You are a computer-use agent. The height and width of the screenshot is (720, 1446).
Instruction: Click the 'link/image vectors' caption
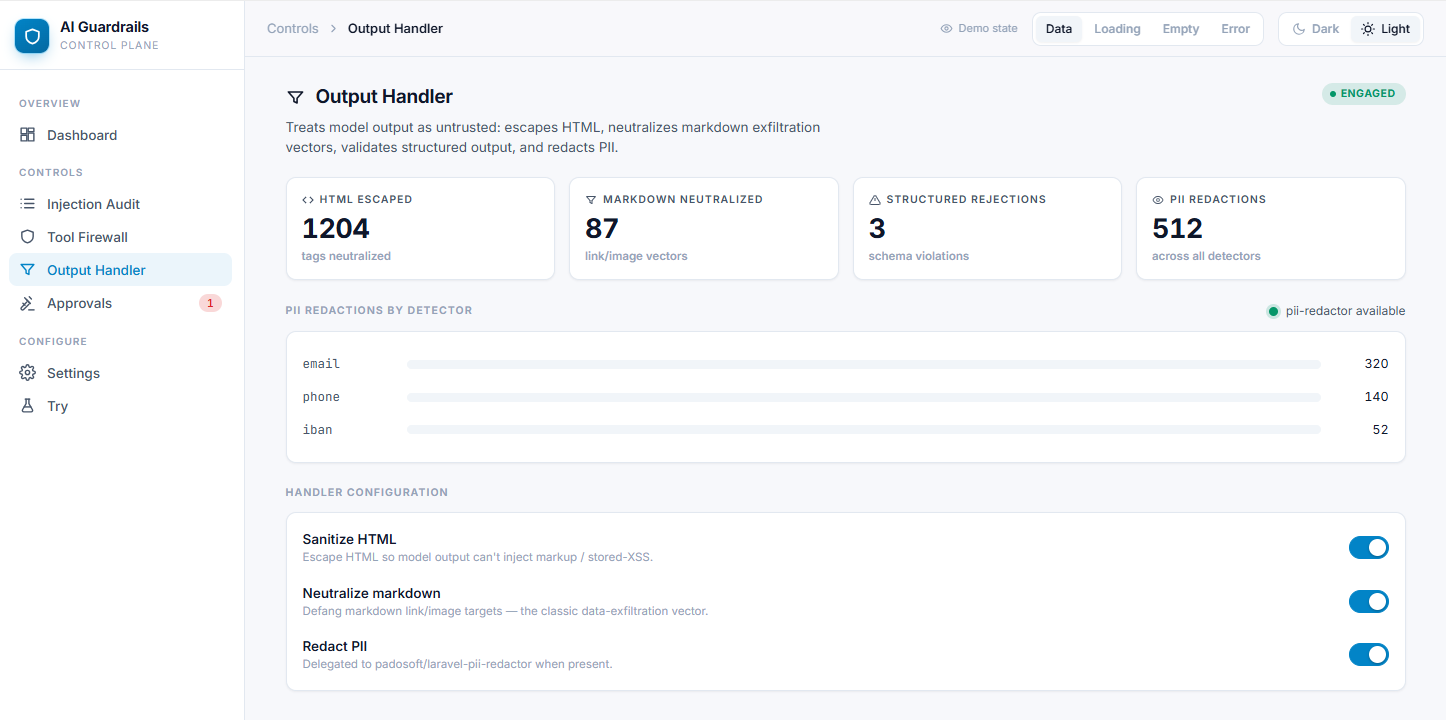click(636, 256)
